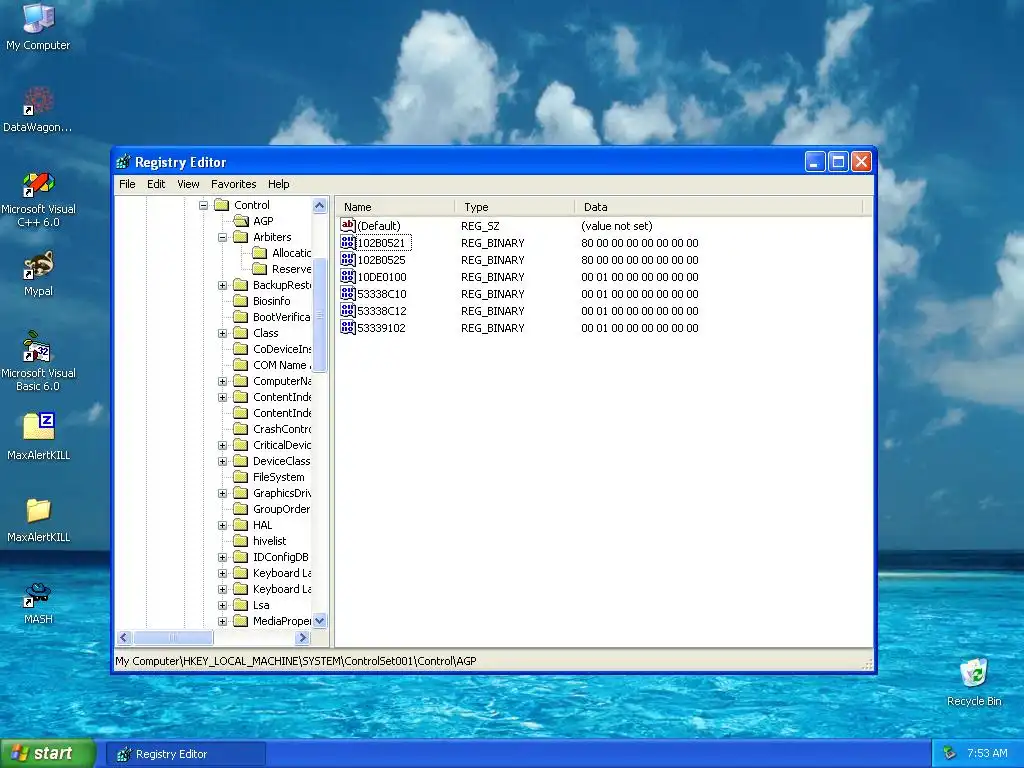Expand the DeviceClasses tree node
The image size is (1024, 768).
(222, 461)
